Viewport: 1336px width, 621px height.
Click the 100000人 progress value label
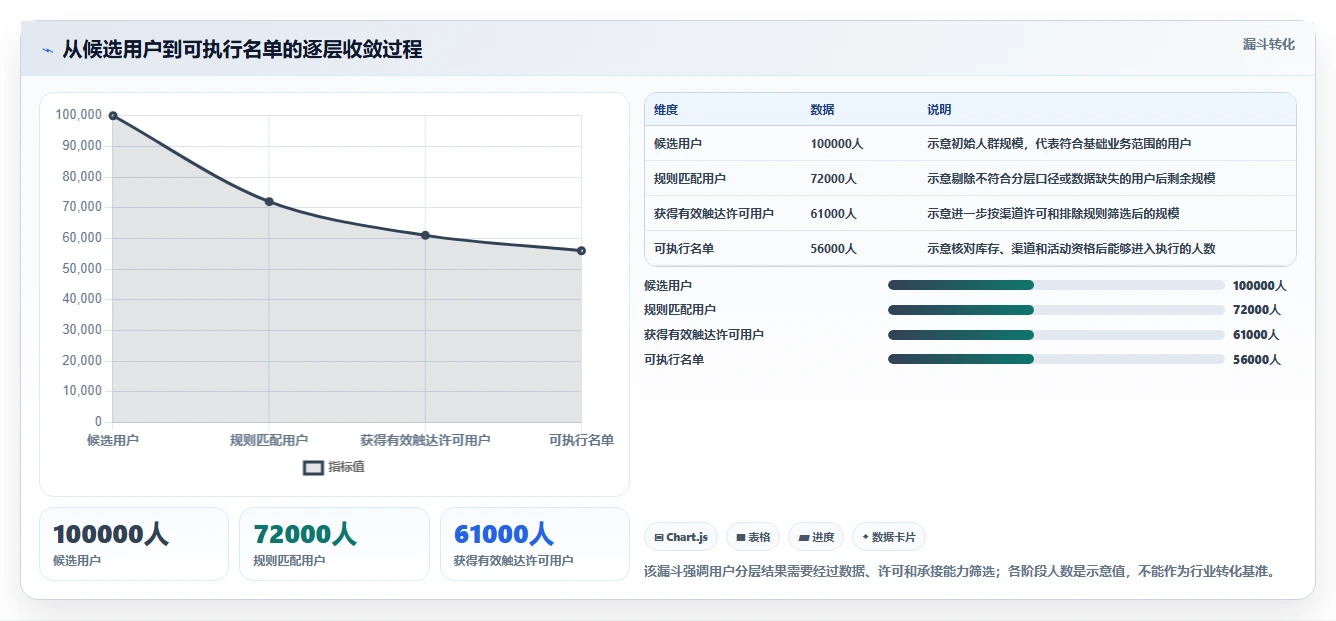coord(1259,286)
